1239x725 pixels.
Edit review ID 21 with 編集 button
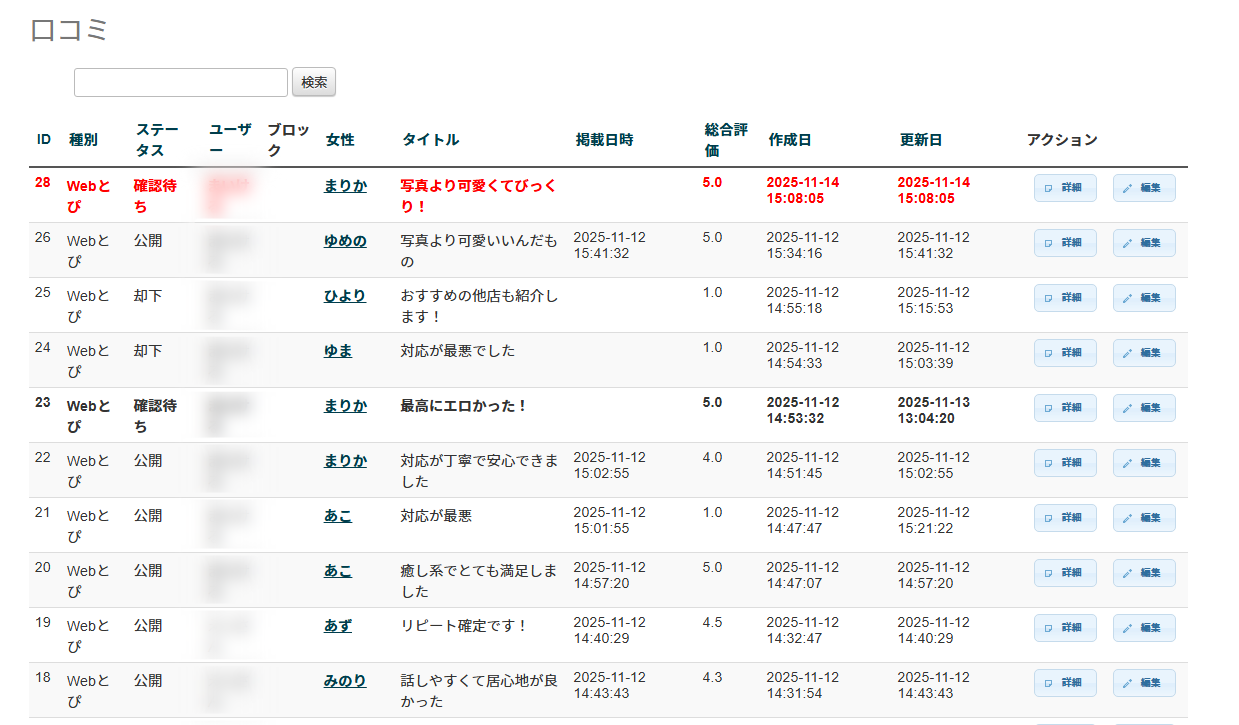1144,518
